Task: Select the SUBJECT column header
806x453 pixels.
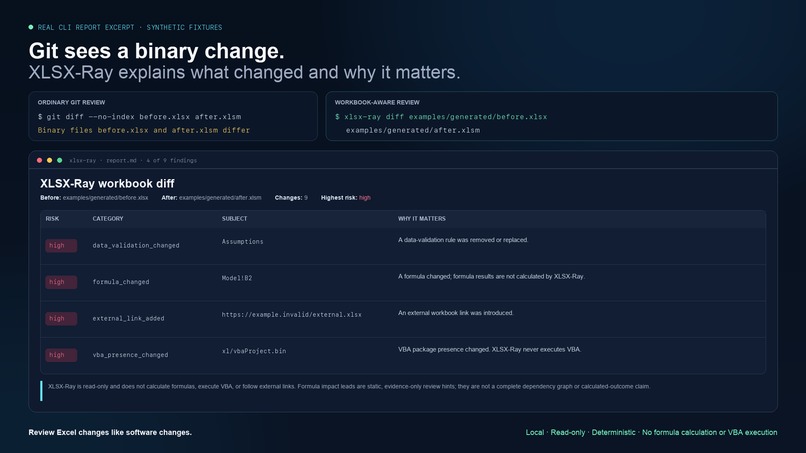Action: tap(234, 219)
